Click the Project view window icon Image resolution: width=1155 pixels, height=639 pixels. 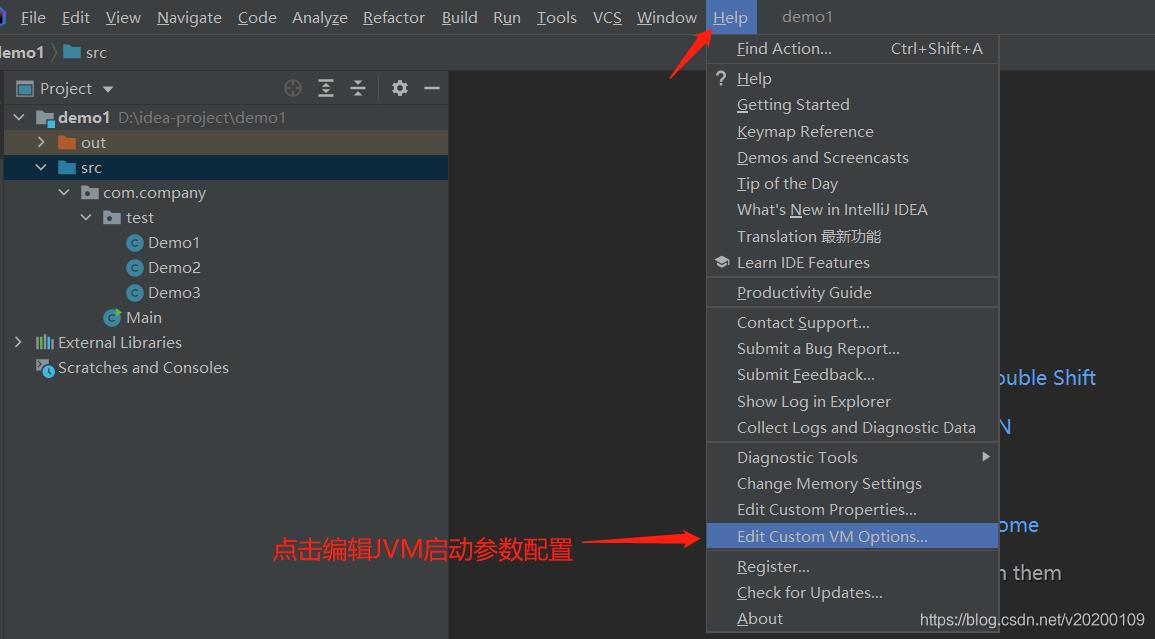25,88
